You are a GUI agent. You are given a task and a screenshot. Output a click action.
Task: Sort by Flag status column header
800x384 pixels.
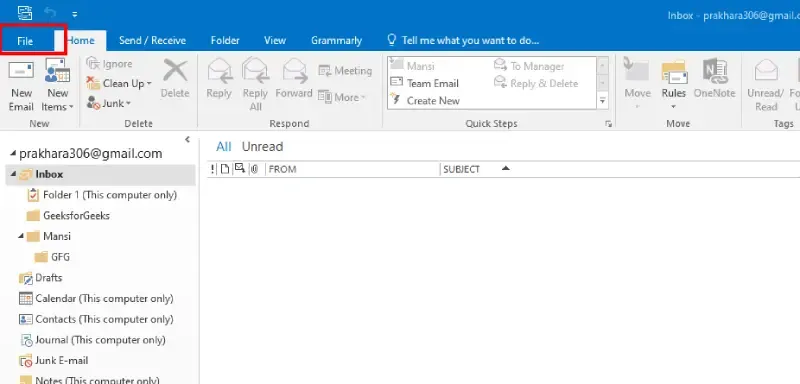coord(239,168)
